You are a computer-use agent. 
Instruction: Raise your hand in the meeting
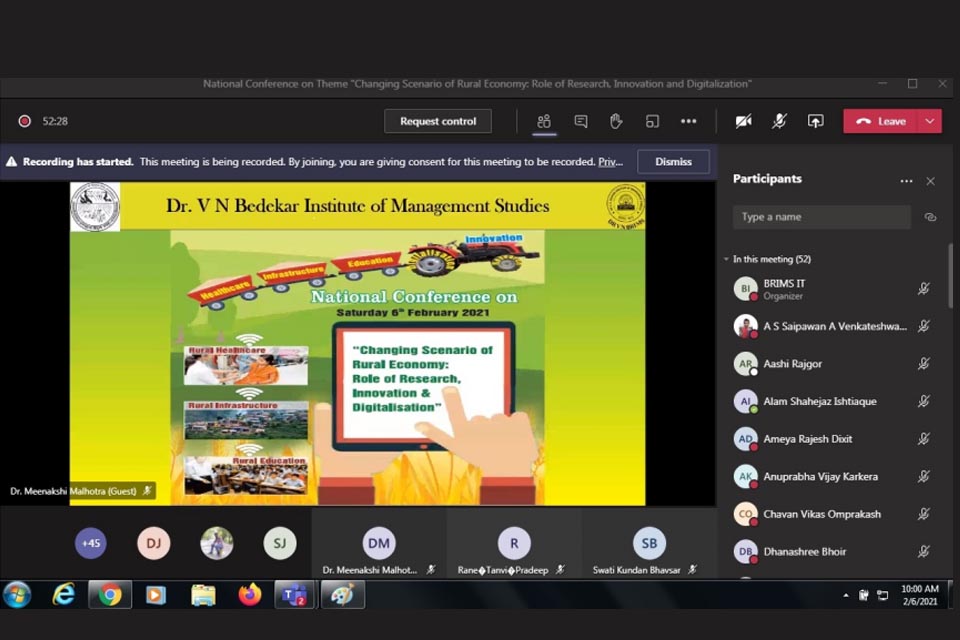click(616, 121)
